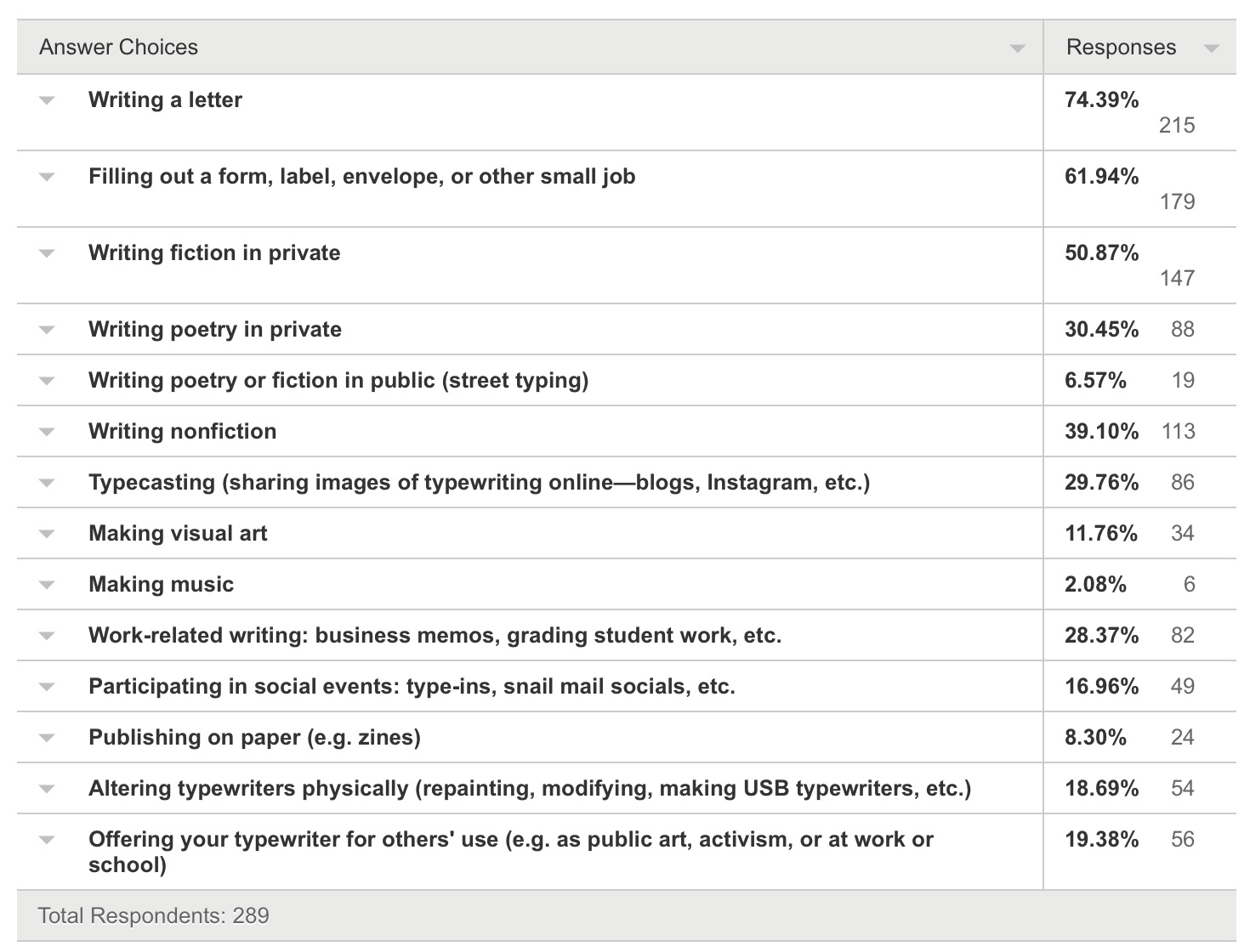Screen dimensions: 1250x952
Task: Click the Answer Choices column header
Action: [118, 48]
